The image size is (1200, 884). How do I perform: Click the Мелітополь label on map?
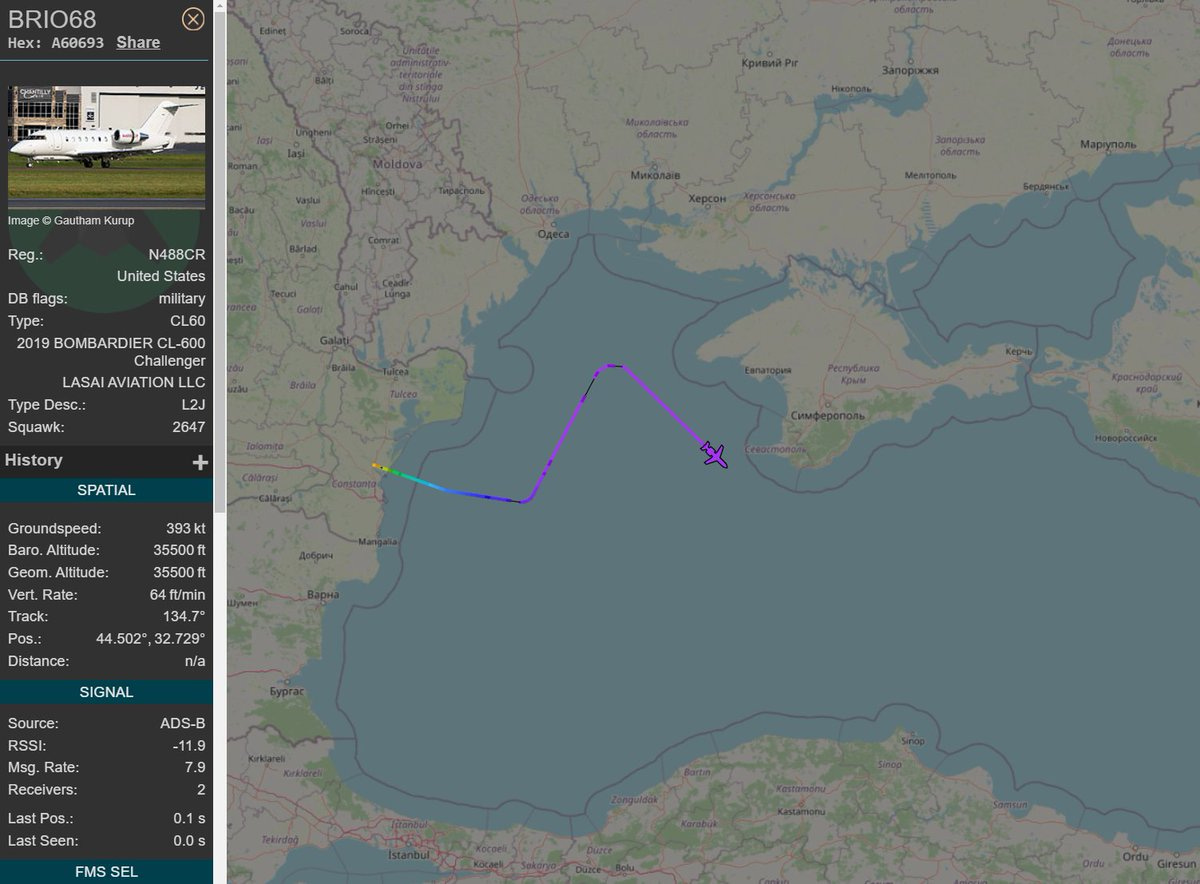pyautogui.click(x=930, y=174)
